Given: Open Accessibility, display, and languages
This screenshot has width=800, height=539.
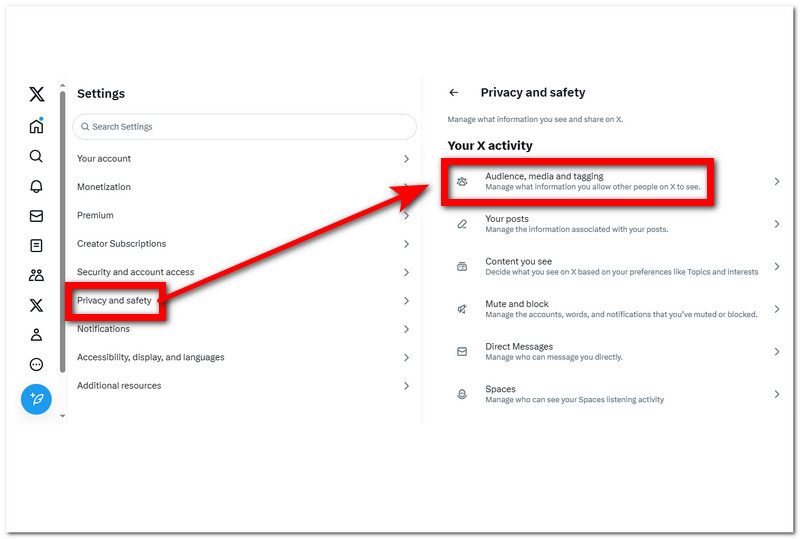Looking at the screenshot, I should click(150, 357).
